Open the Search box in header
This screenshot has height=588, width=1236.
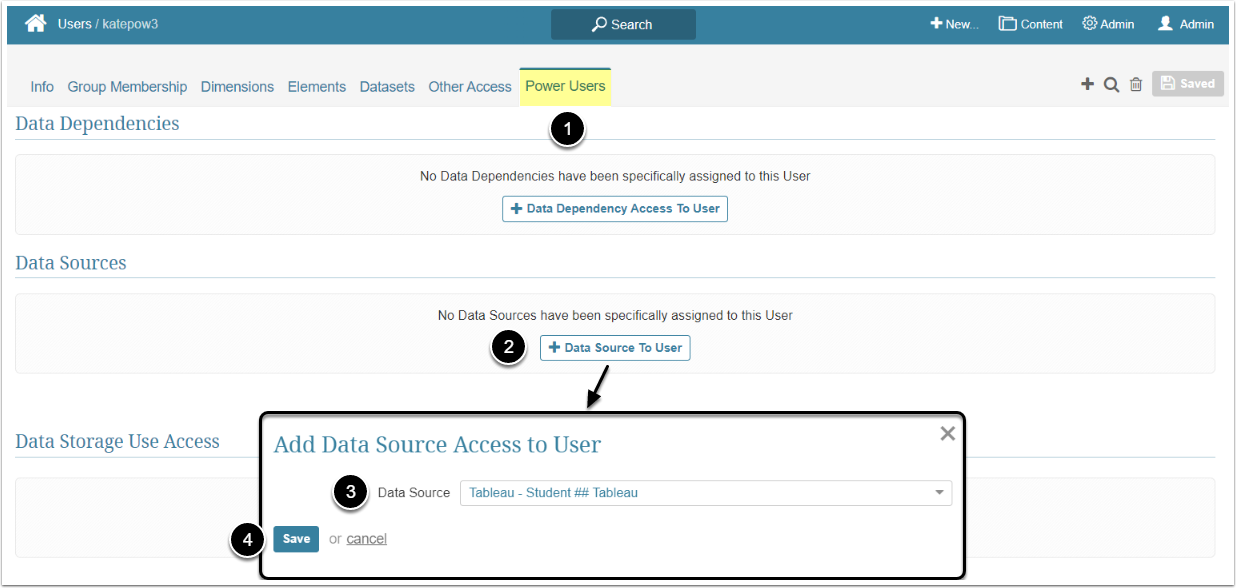click(623, 24)
